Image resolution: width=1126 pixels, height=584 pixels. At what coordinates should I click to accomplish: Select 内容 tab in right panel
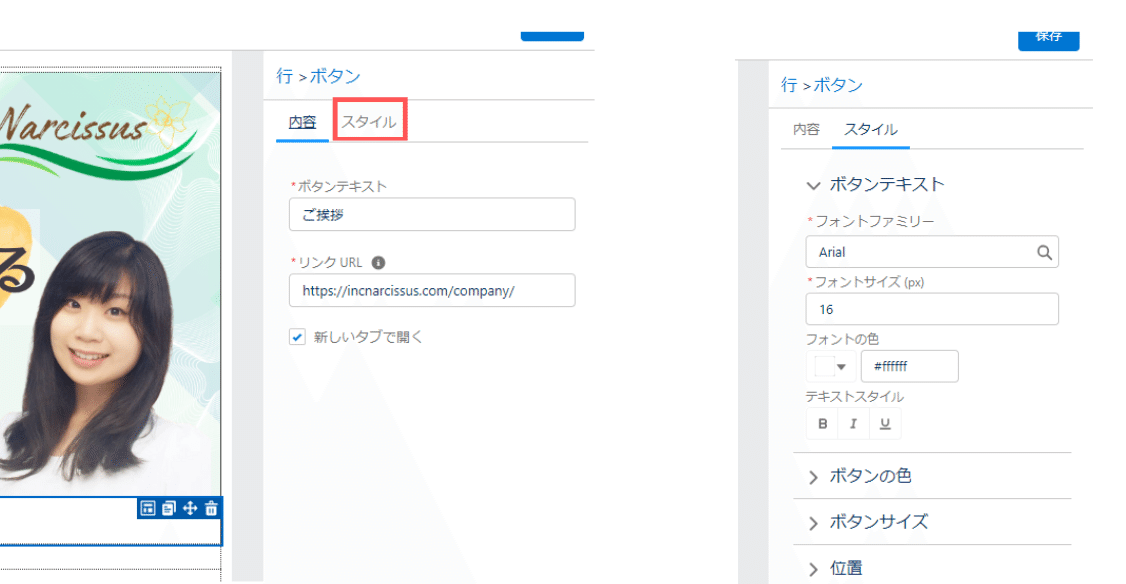click(806, 129)
